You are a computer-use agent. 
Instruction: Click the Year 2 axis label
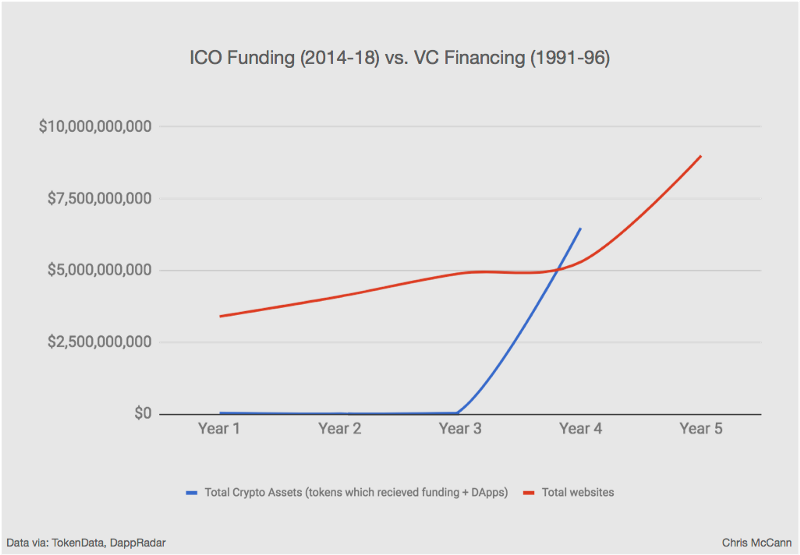click(340, 428)
